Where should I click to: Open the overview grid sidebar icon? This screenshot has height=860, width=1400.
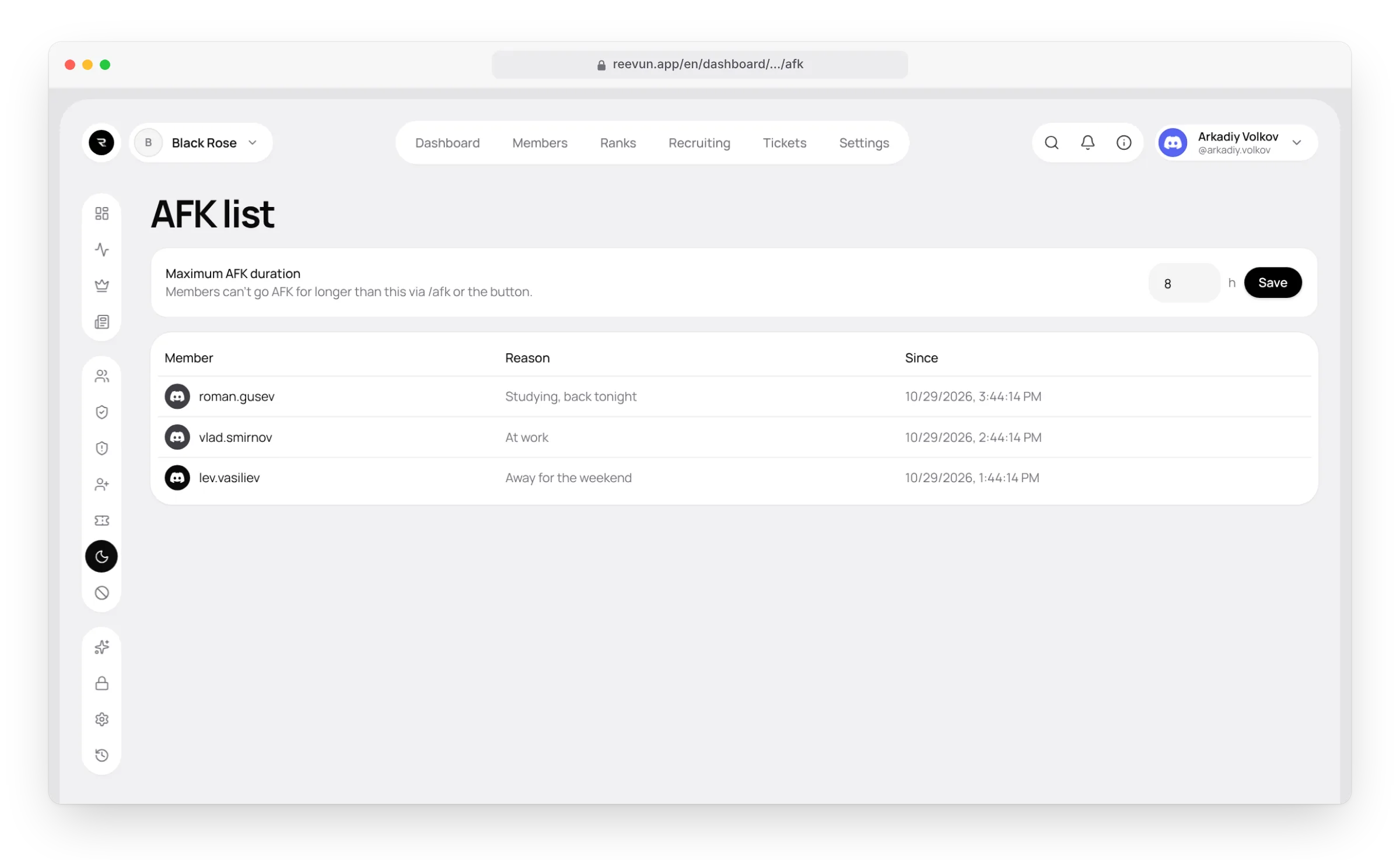coord(101,213)
